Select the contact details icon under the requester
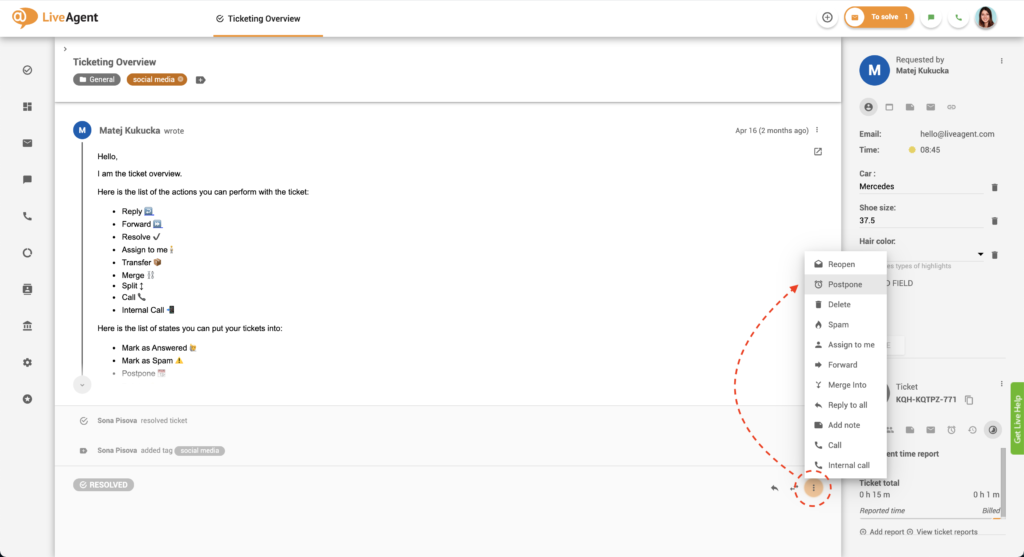Image resolution: width=1024 pixels, height=557 pixels. (x=868, y=107)
